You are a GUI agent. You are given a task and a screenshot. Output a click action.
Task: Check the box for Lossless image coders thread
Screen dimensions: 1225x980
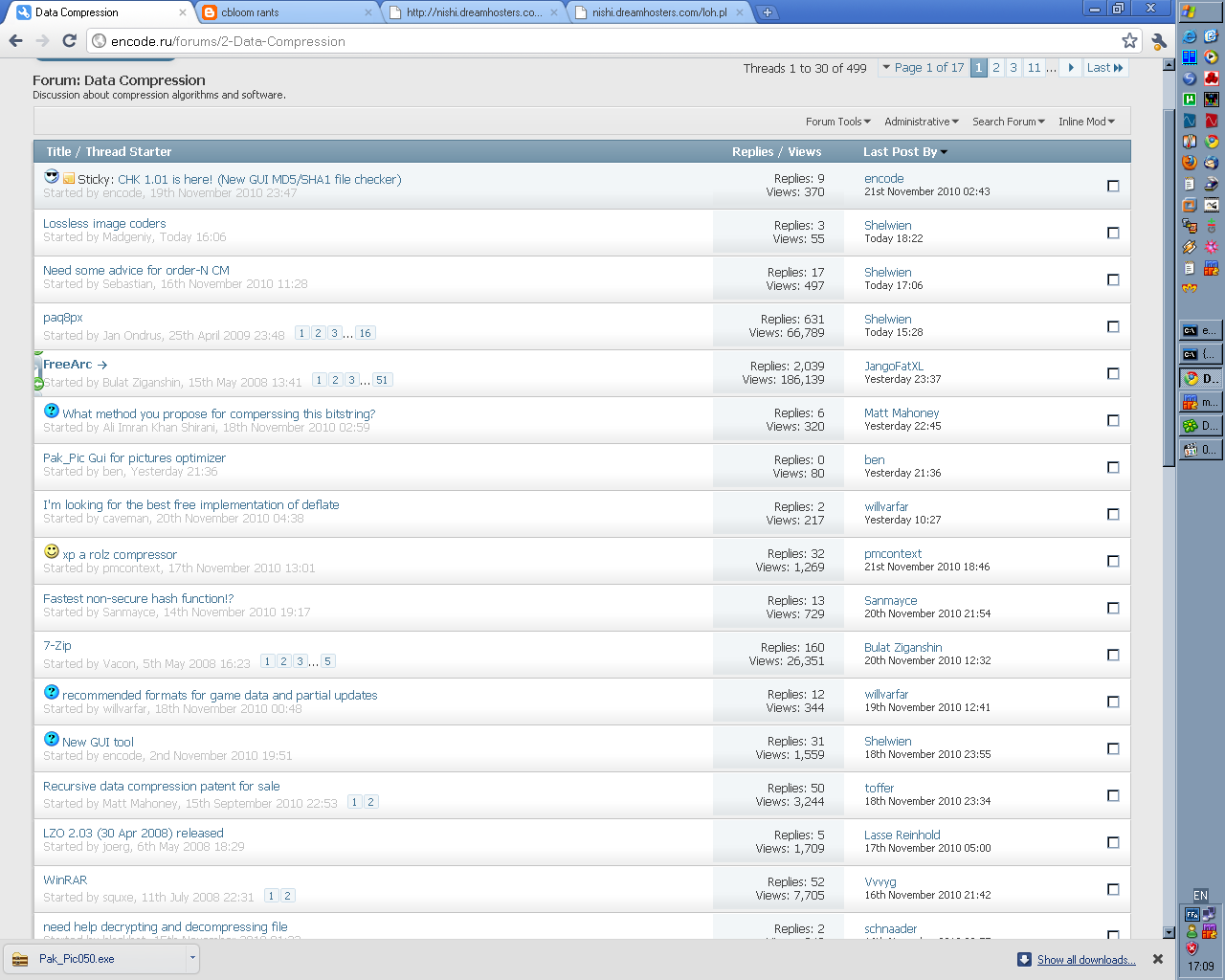point(1113,233)
